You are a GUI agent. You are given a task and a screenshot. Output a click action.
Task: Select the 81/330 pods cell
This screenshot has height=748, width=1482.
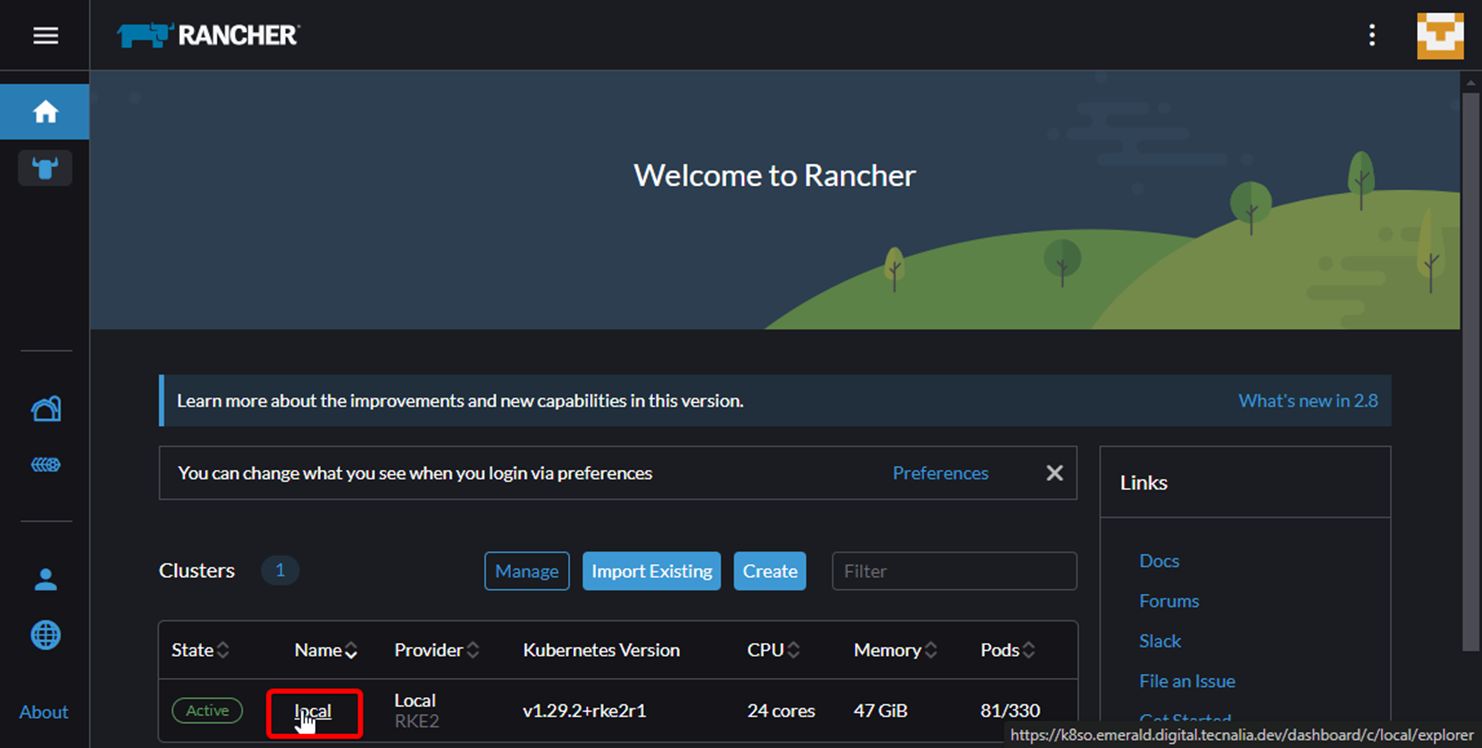[1010, 711]
